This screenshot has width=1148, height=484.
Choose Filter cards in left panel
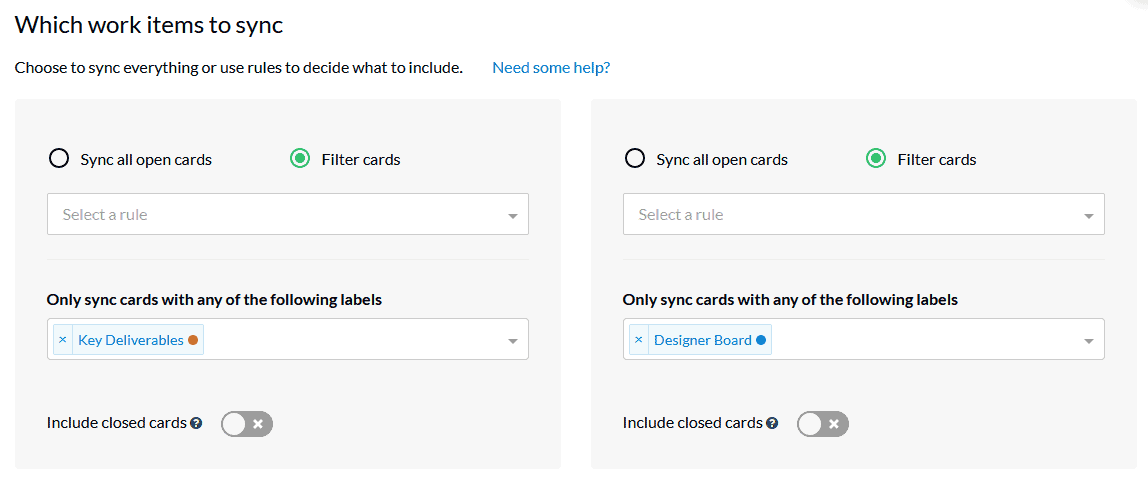point(299,159)
